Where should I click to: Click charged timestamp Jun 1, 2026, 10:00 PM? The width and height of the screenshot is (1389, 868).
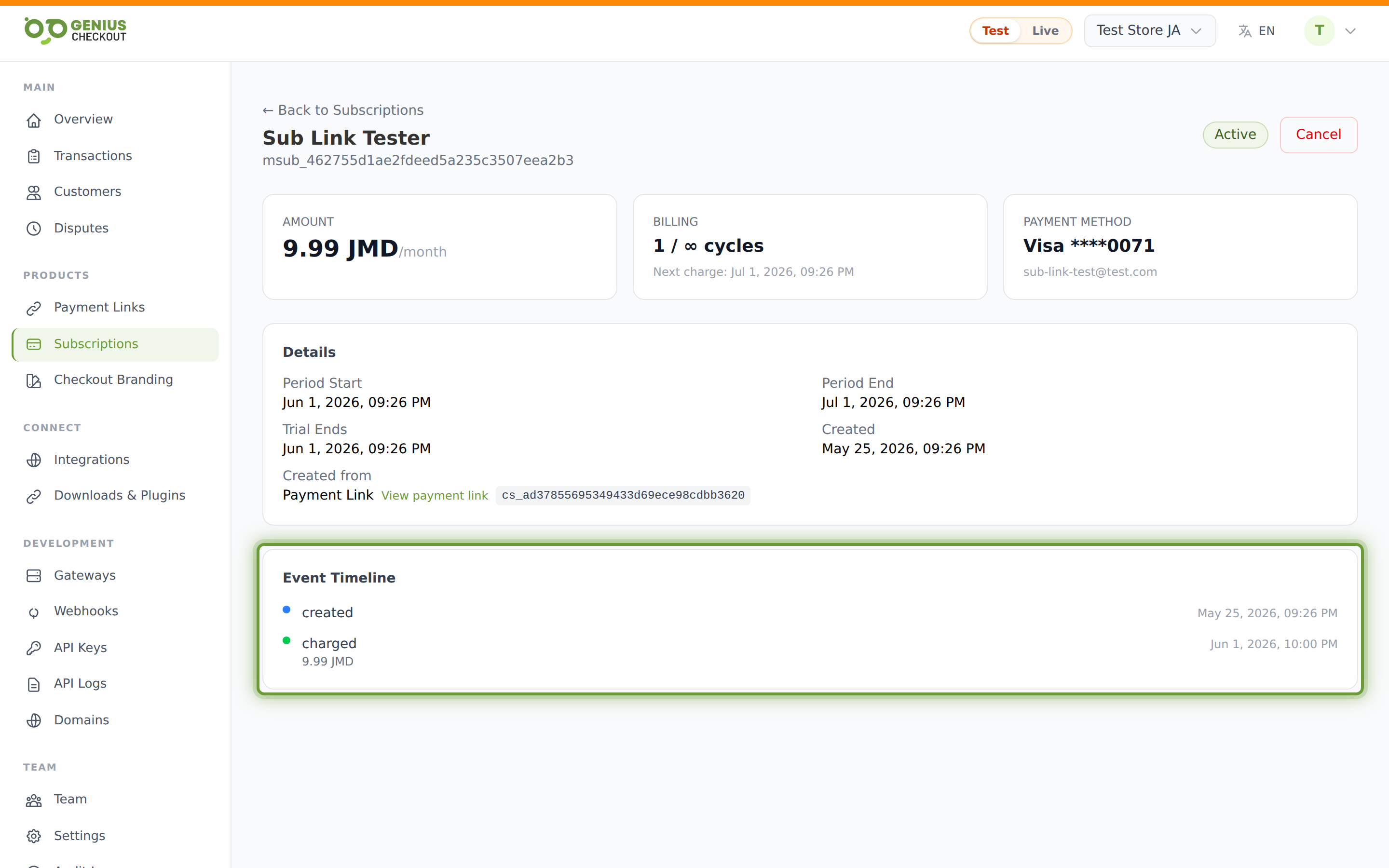pos(1274,645)
